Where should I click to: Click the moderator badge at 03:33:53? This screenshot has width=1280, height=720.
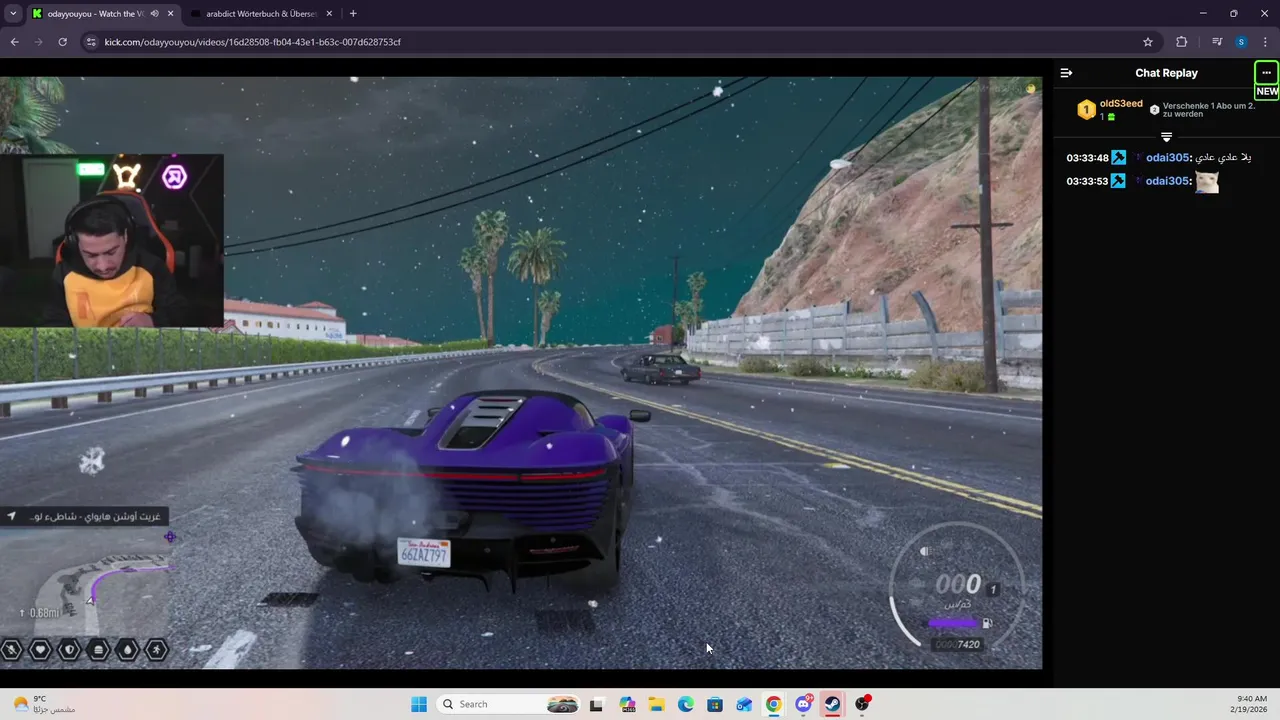tap(1119, 181)
